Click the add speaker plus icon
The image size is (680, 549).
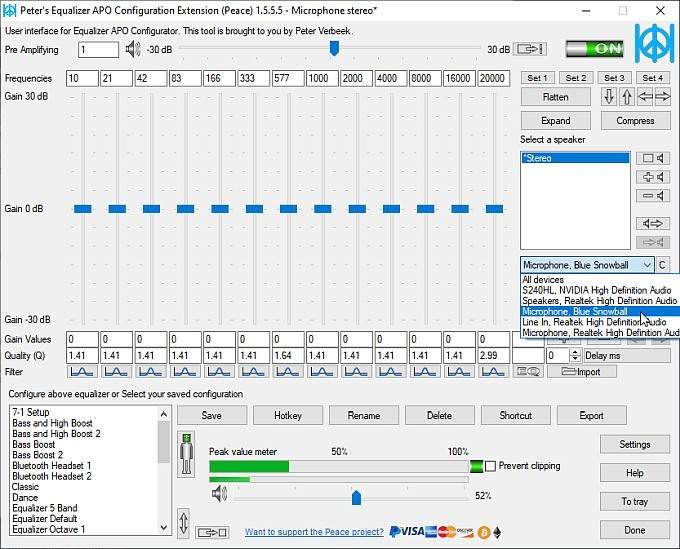[x=653, y=177]
